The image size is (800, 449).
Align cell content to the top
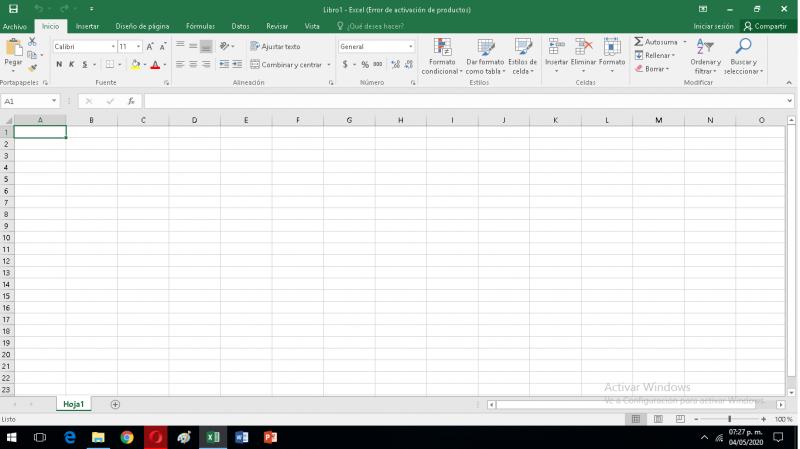[x=180, y=46]
